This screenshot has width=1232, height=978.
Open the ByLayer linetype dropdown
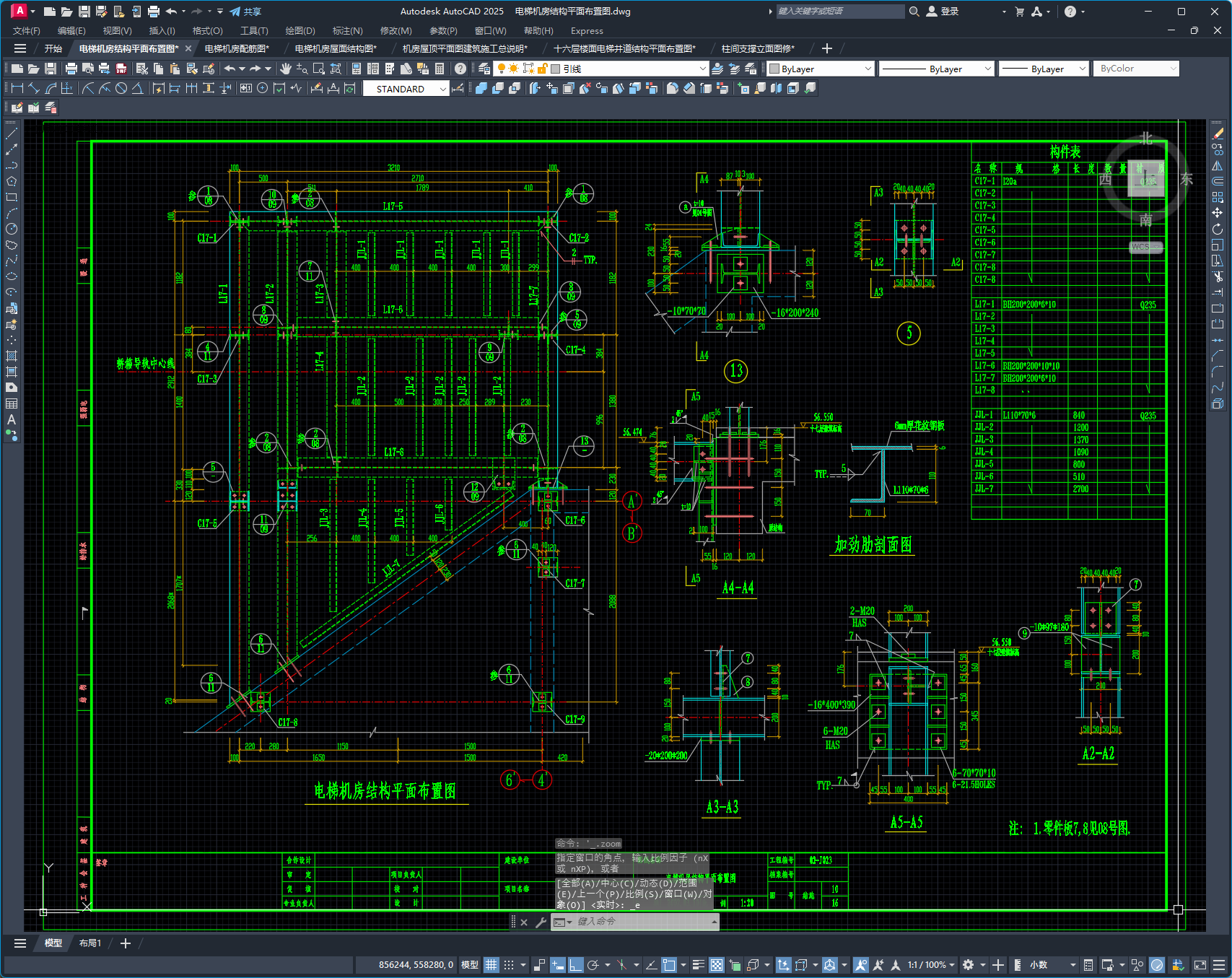[x=937, y=69]
